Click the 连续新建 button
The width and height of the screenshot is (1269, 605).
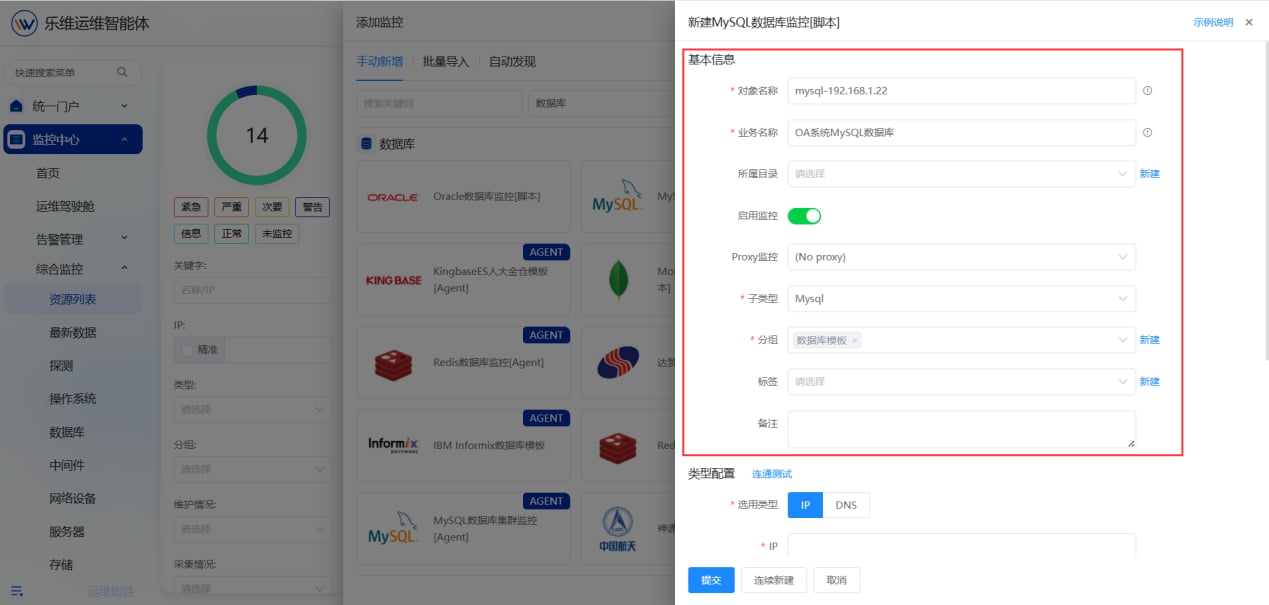pyautogui.click(x=774, y=580)
